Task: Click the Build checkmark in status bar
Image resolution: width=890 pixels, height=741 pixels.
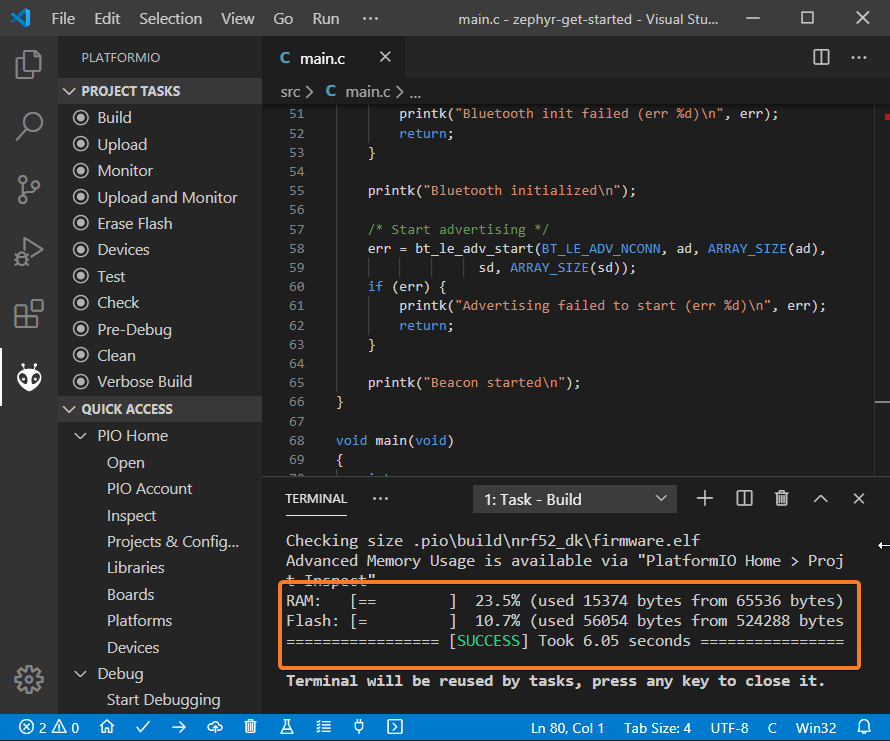Action: point(143,727)
